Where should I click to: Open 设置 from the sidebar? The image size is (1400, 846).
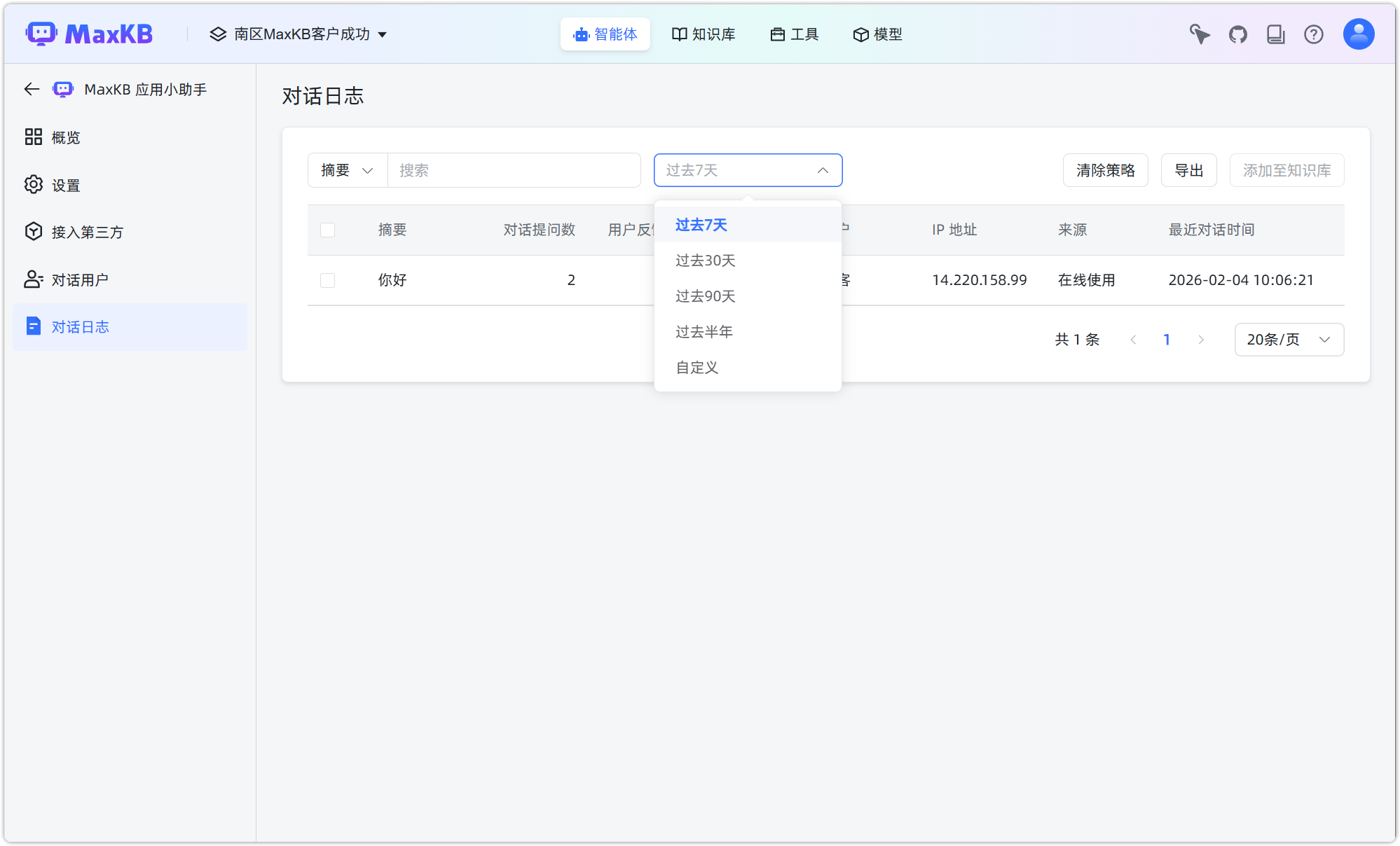point(65,185)
